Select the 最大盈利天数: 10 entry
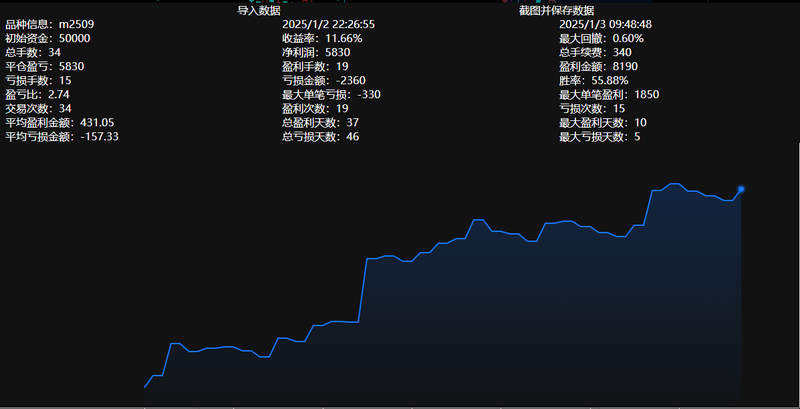 (603, 122)
